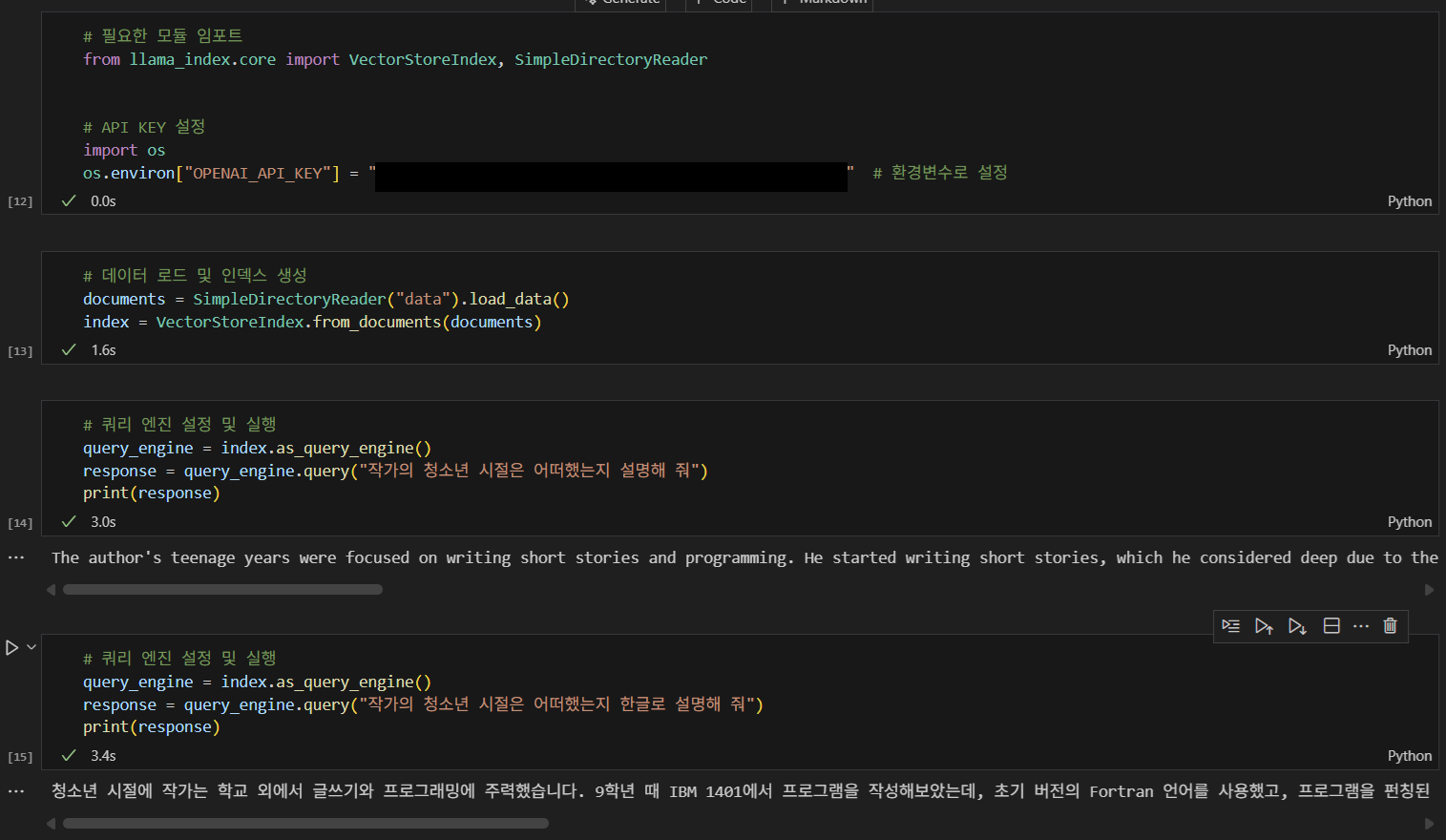Click the '# API KEY 설정' comment
Viewport: 1446px width, 840px height.
(144, 127)
